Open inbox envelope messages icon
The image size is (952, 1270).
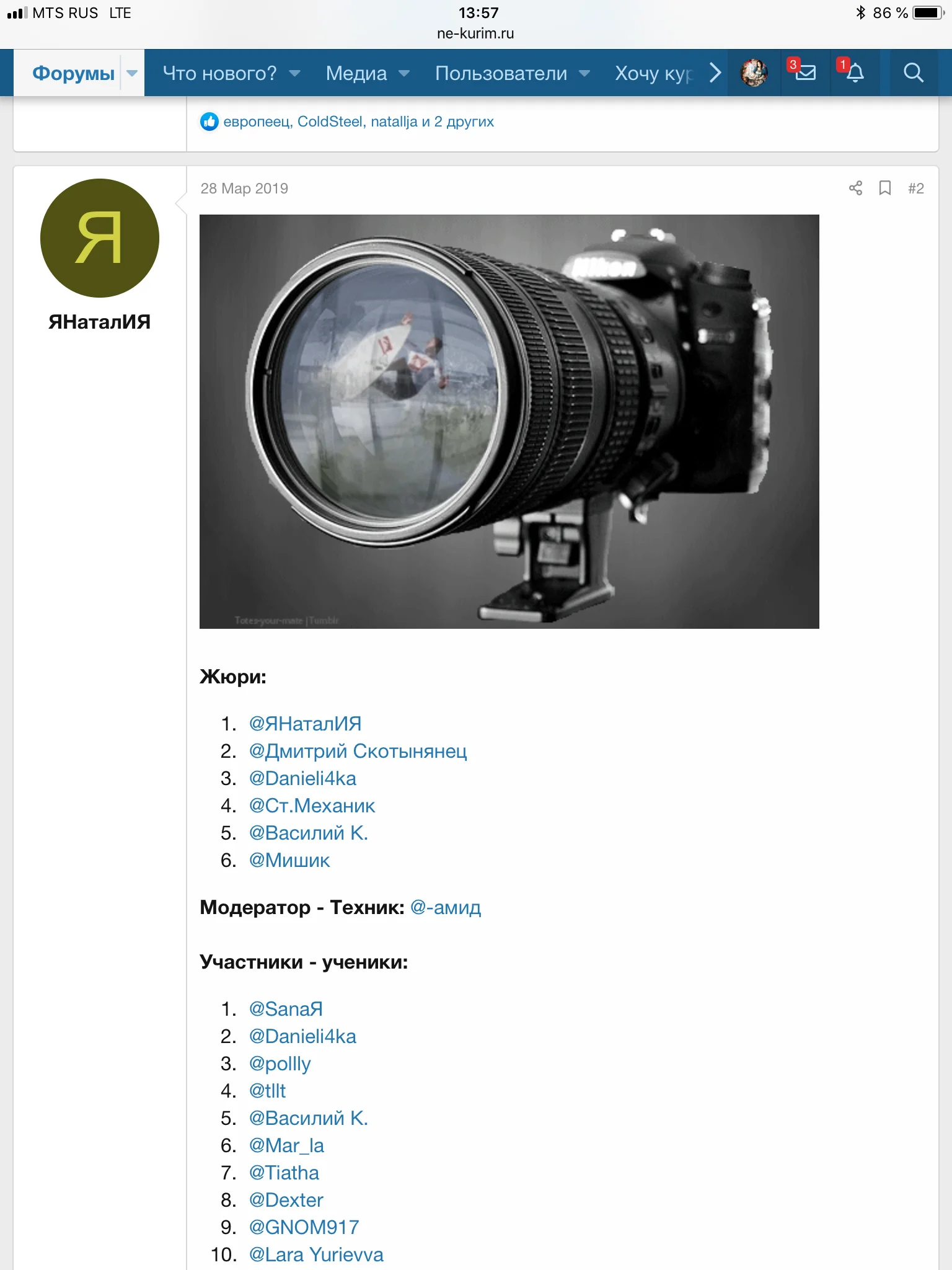click(x=805, y=73)
